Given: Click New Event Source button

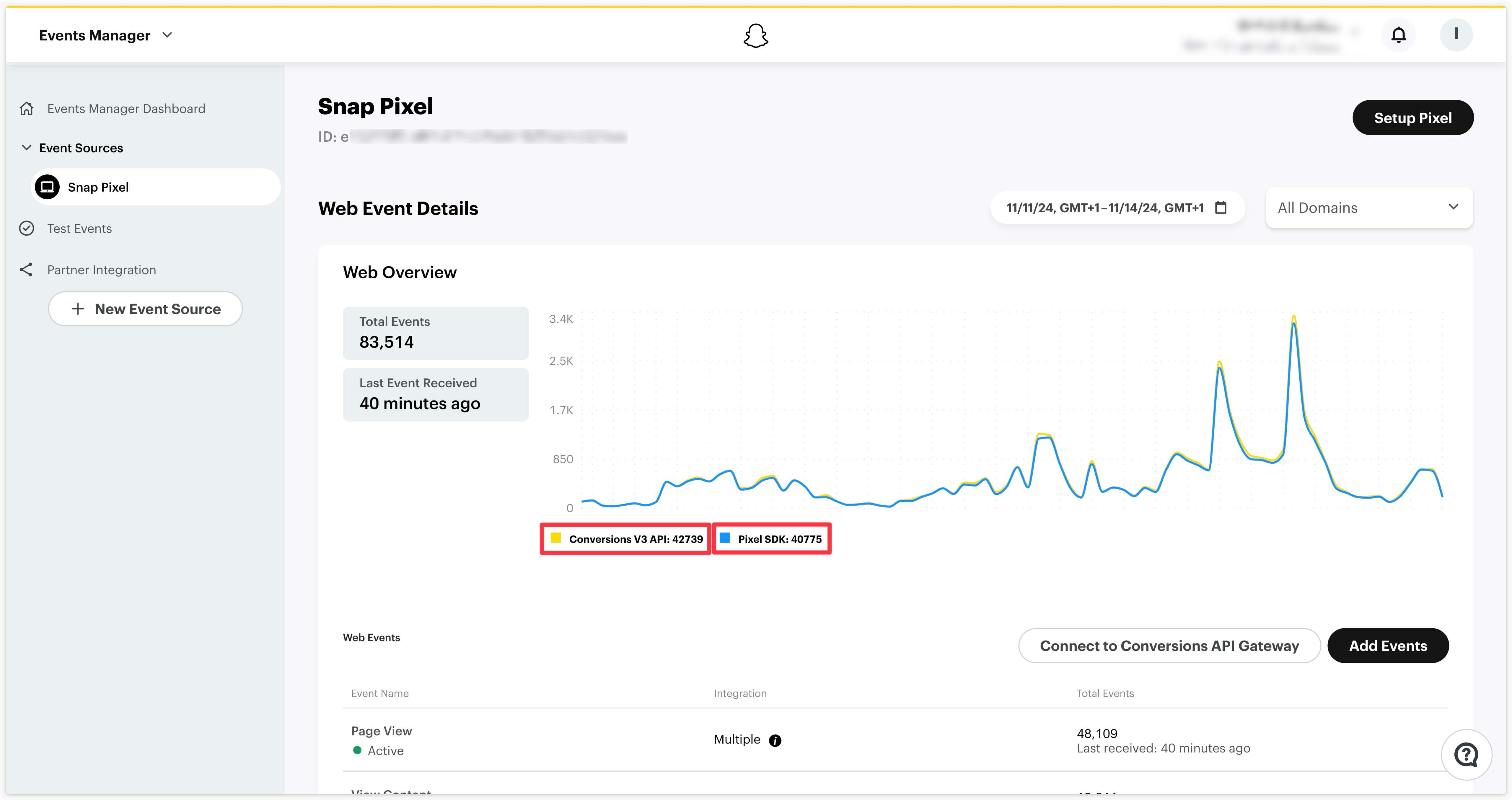Looking at the screenshot, I should pos(145,309).
